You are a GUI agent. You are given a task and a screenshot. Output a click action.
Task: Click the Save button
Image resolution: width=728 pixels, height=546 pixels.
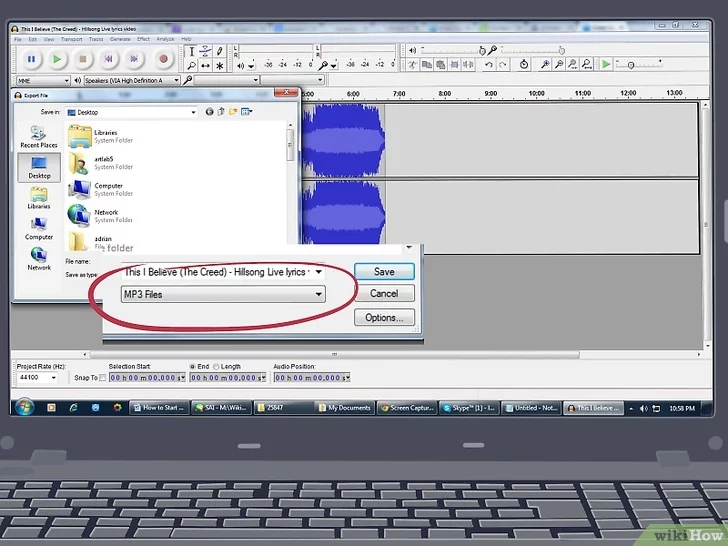[383, 272]
